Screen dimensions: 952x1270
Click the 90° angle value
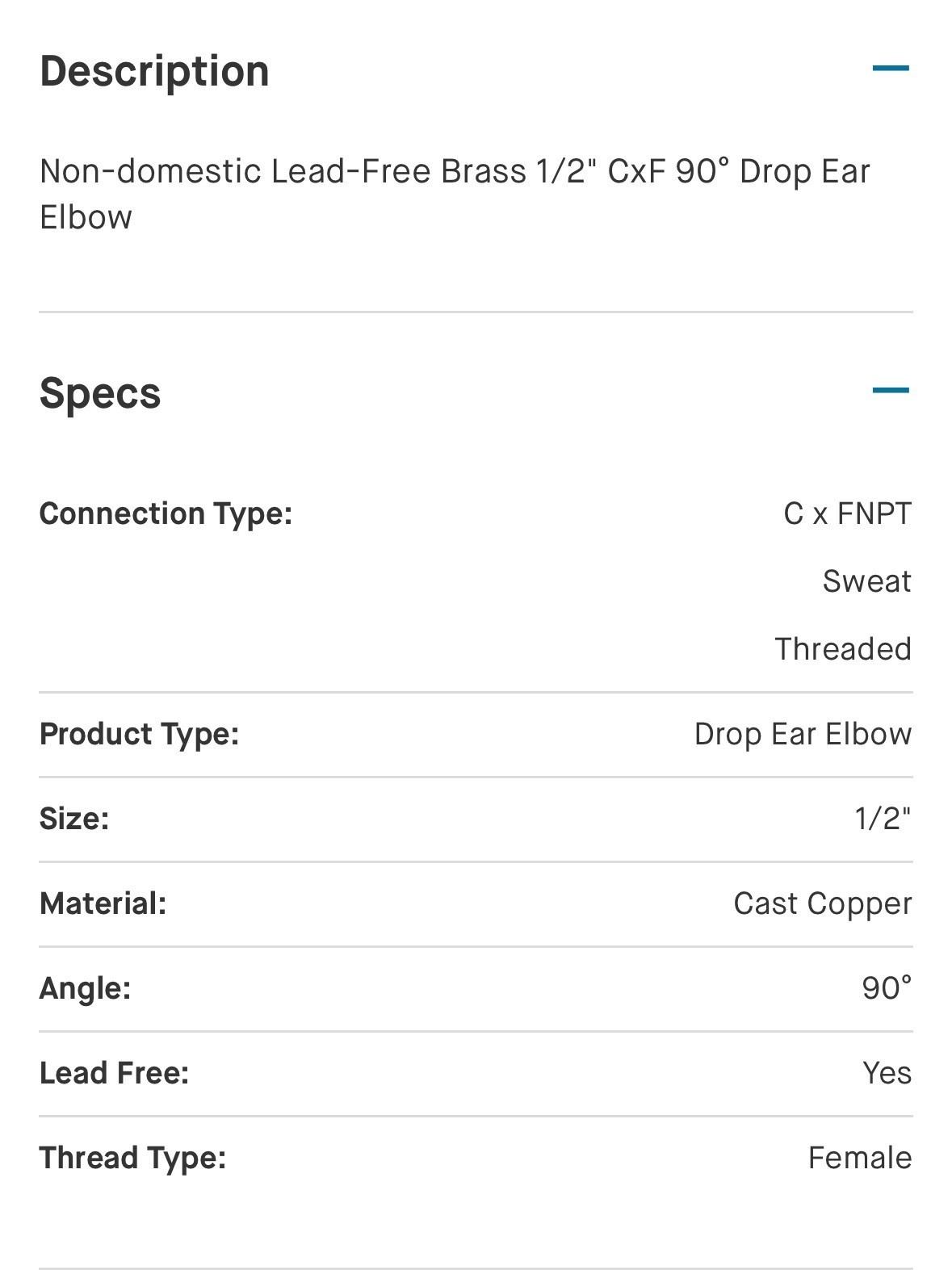click(x=887, y=988)
